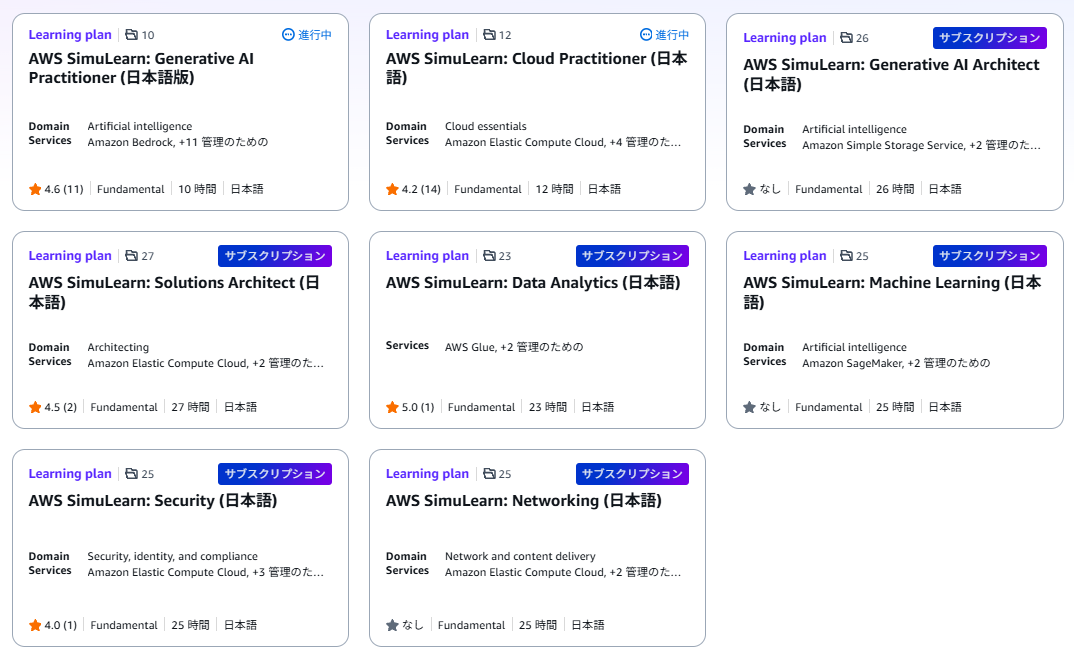The width and height of the screenshot is (1074, 665).
Task: Click 'Learning plan' label on Networking card
Action: click(x=427, y=473)
